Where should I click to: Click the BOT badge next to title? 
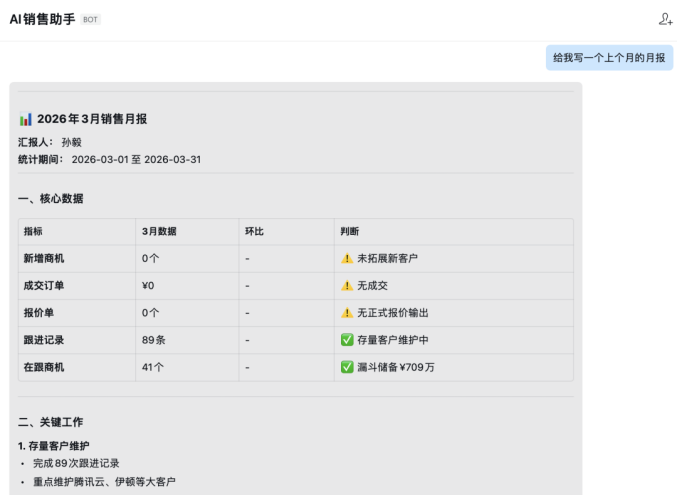90,20
